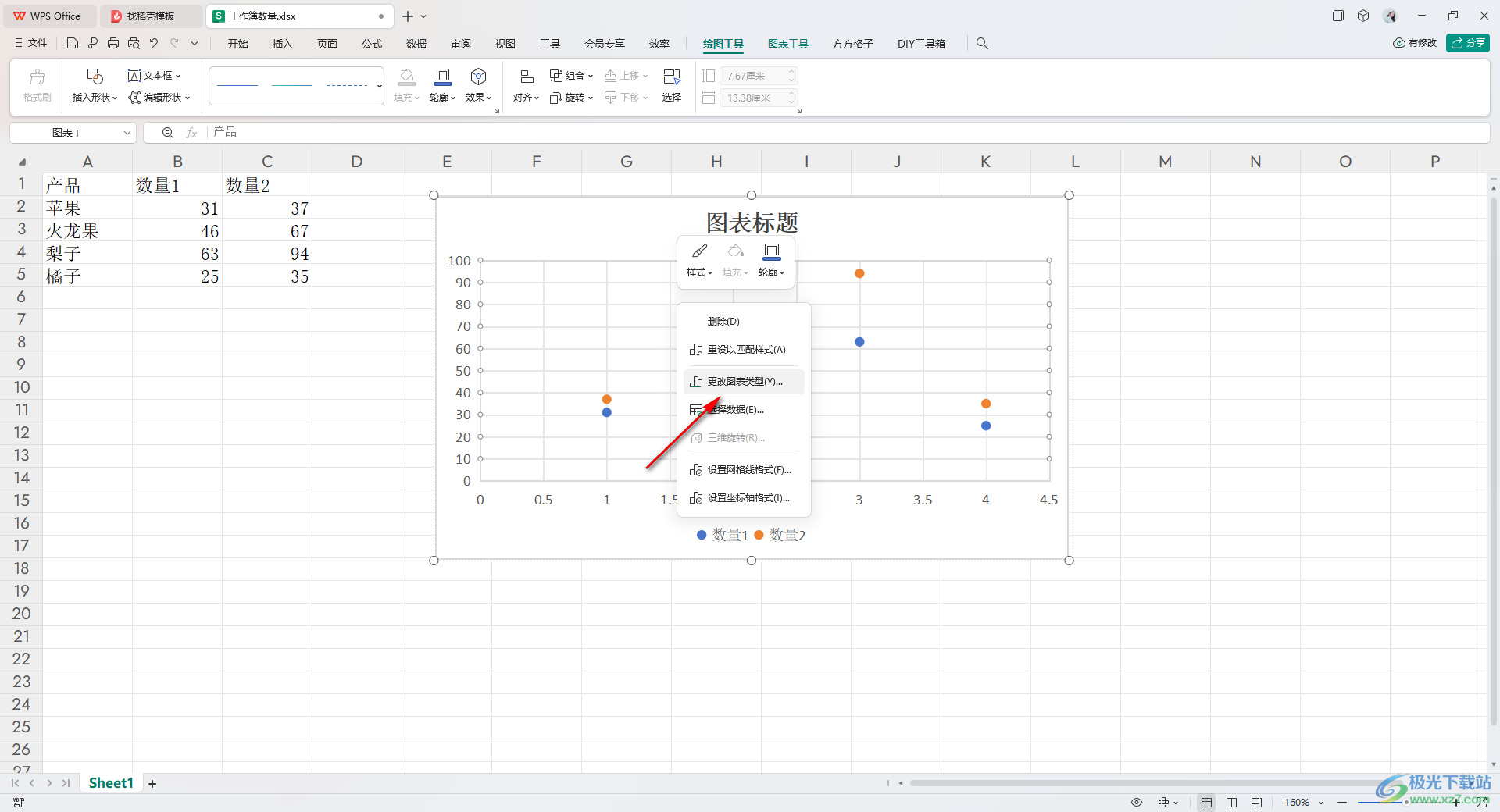Viewport: 1500px width, 812px height.
Task: Click the 填充 fill icon in ribbon
Action: pos(406,77)
